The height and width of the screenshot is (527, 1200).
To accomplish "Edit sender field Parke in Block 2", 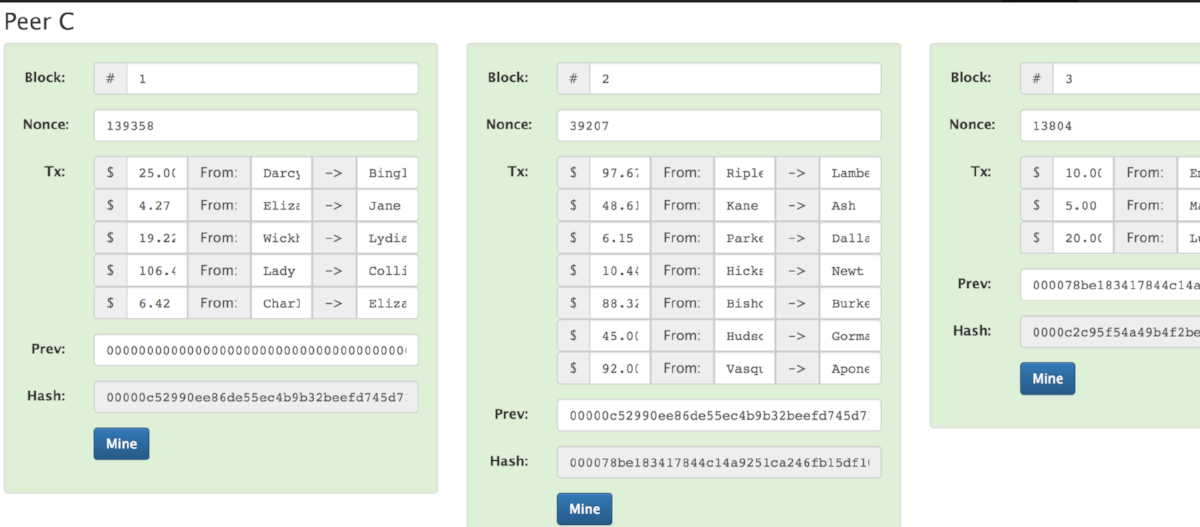I will (744, 238).
